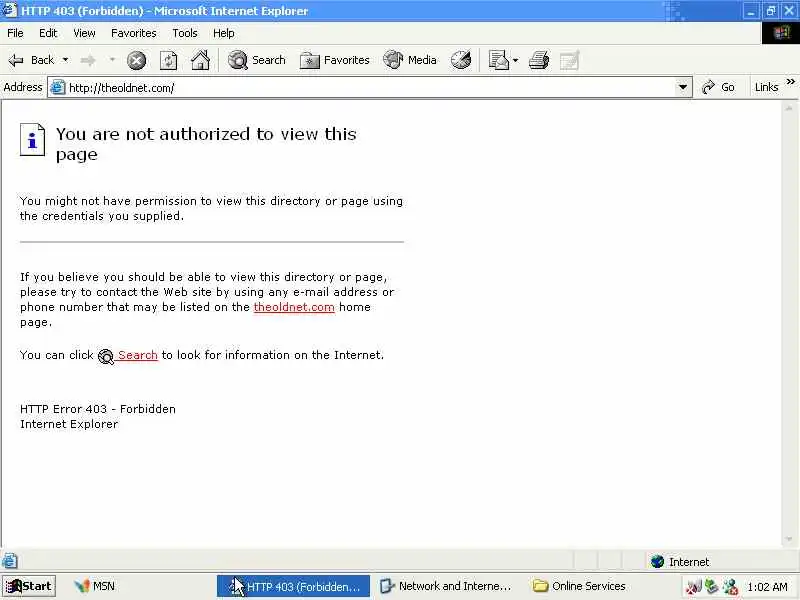This screenshot has height=600, width=800.
Task: Open the Search toolbar button
Action: [x=257, y=60]
